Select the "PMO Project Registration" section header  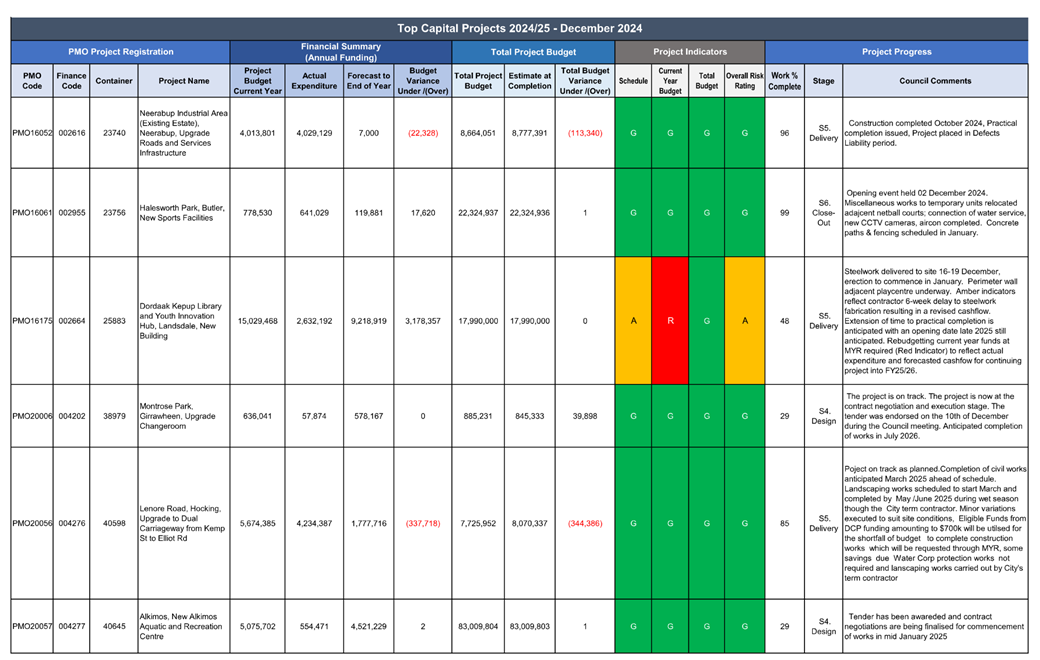tap(121, 52)
